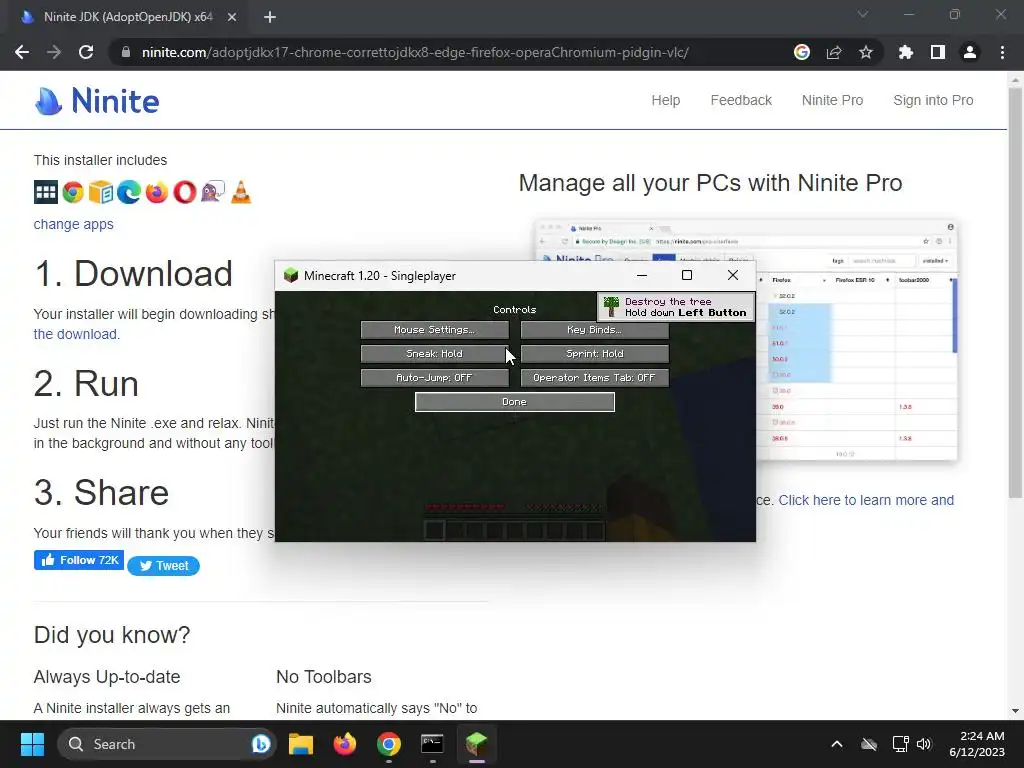Click 'Click here to learn more' link
This screenshot has width=1024, height=768.
[866, 500]
